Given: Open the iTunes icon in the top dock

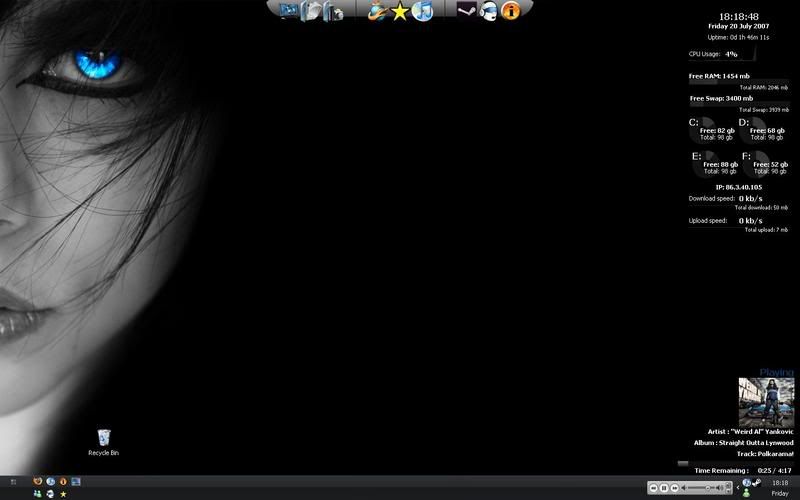Looking at the screenshot, I should click(422, 12).
